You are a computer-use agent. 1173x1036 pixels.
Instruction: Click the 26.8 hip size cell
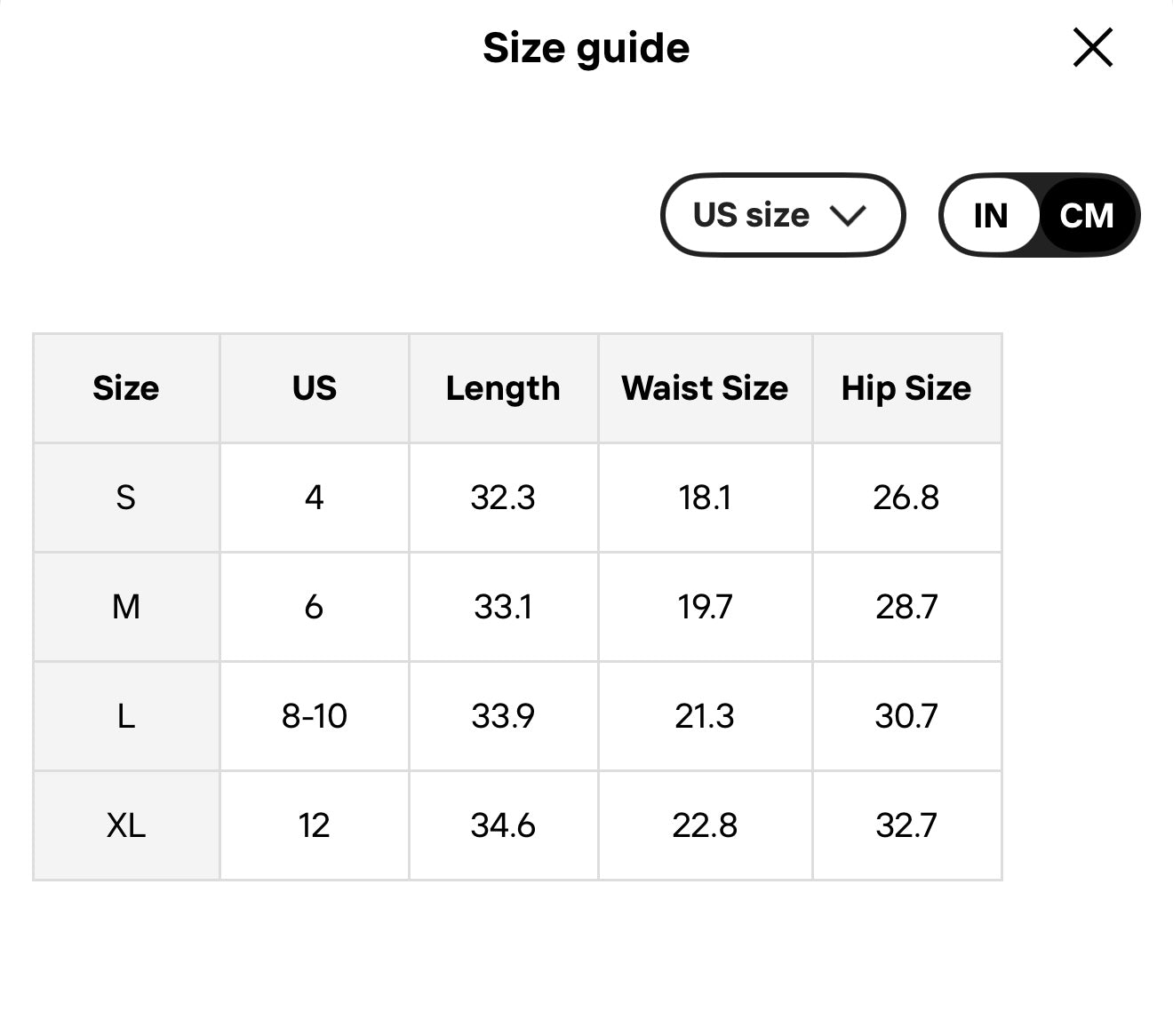click(906, 498)
